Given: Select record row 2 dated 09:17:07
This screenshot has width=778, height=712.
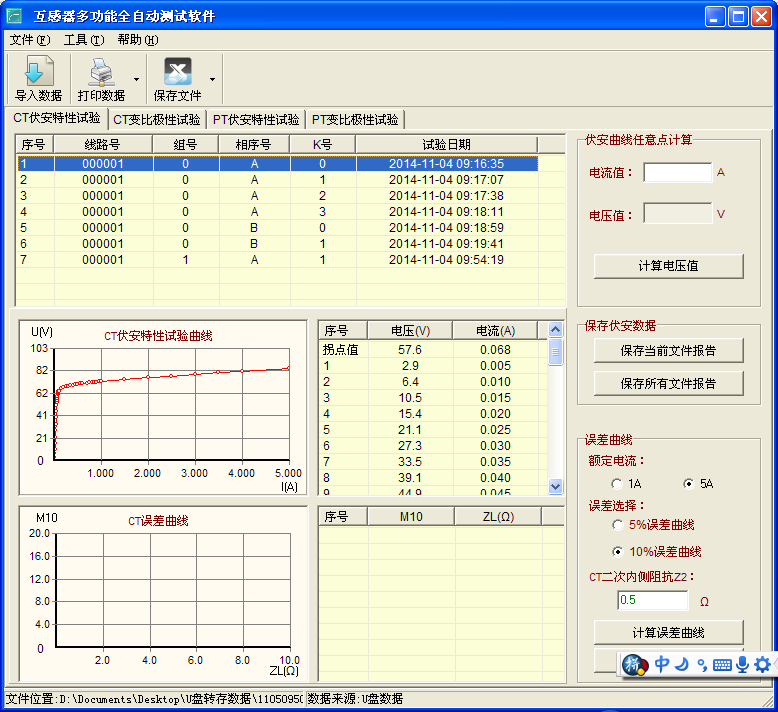Looking at the screenshot, I should tap(278, 180).
